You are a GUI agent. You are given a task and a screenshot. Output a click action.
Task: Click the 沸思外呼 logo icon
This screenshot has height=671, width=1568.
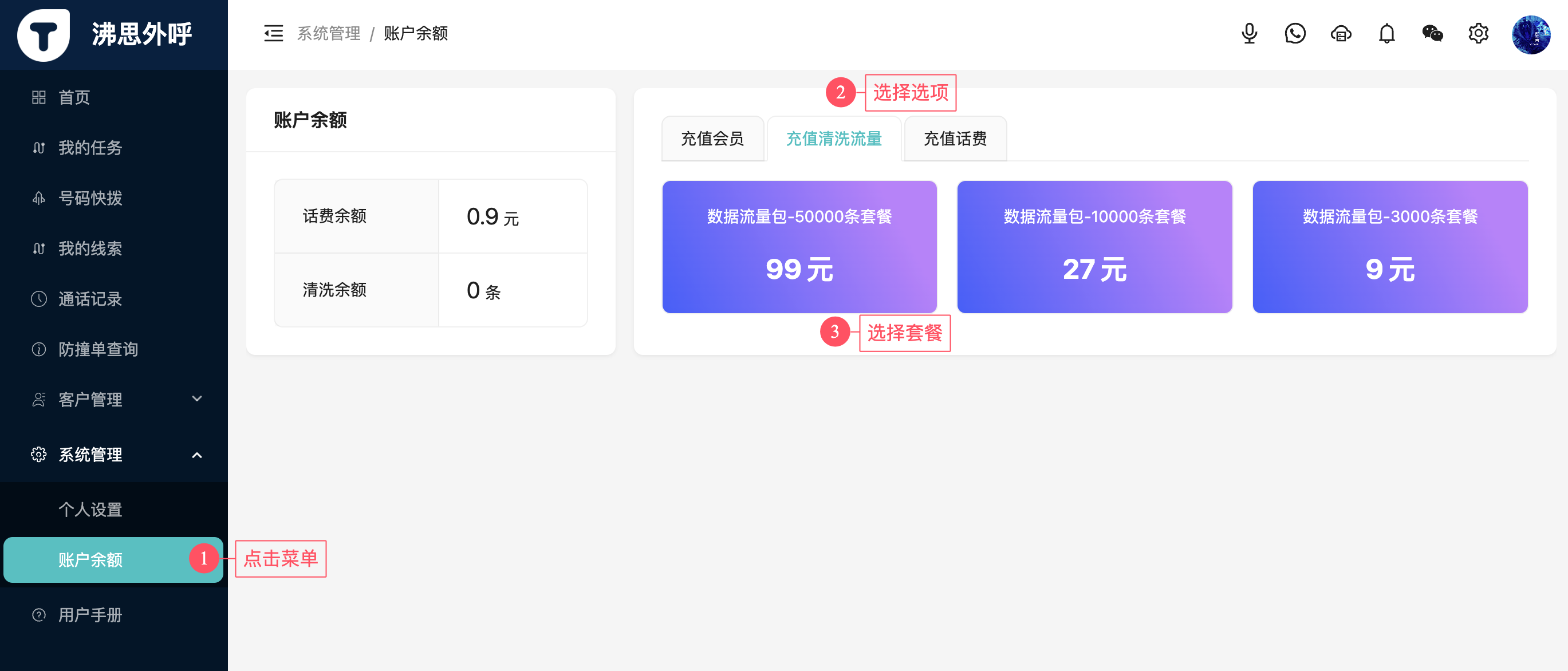[43, 35]
